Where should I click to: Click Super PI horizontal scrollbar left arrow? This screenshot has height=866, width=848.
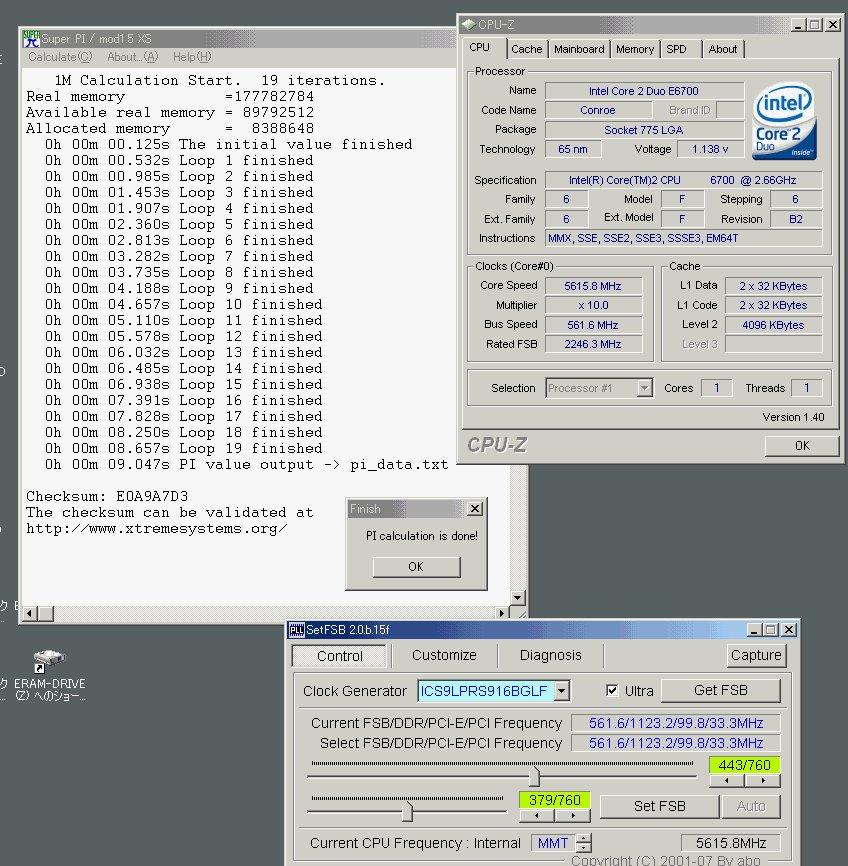[x=29, y=613]
